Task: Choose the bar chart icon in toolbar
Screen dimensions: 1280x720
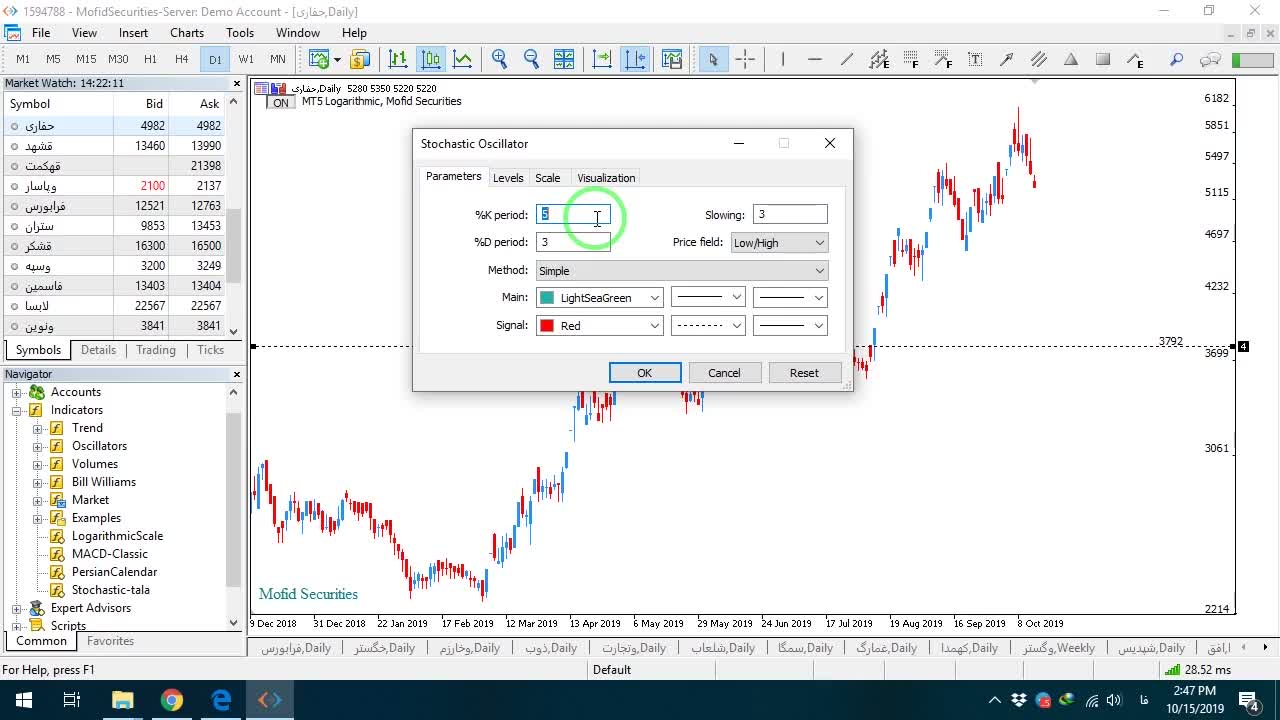Action: [x=398, y=59]
